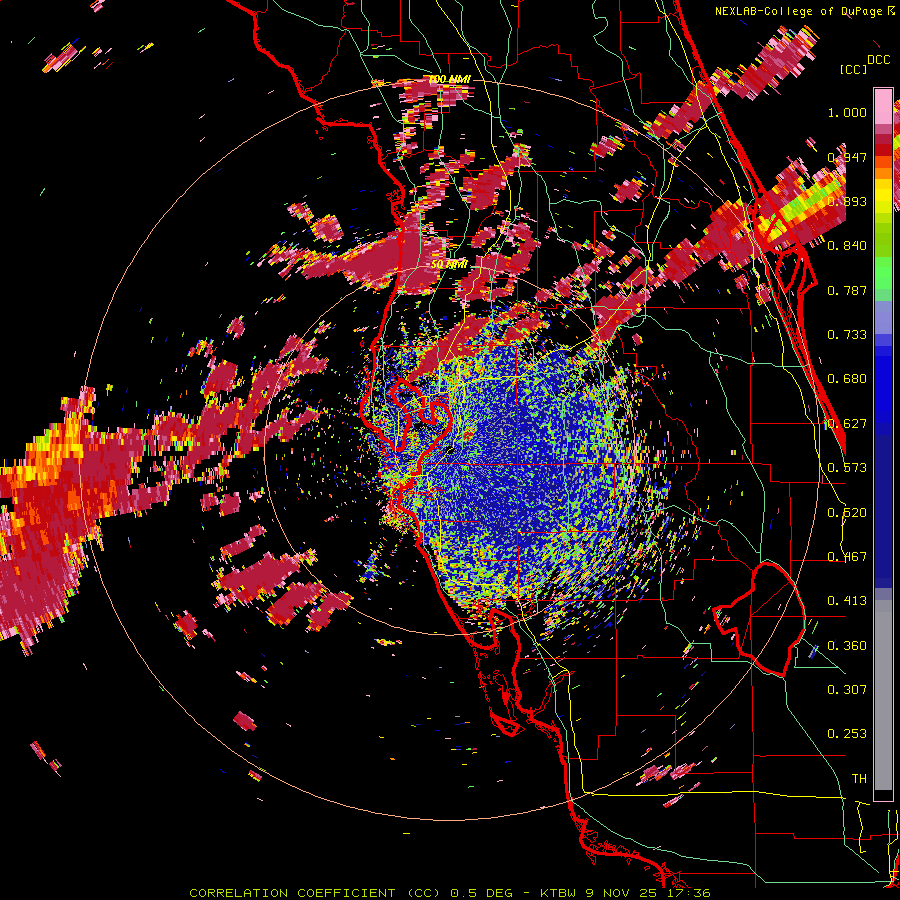Viewport: 900px width, 900px height.
Task: Click the 50 NMI range ring label
Action: coord(449,264)
